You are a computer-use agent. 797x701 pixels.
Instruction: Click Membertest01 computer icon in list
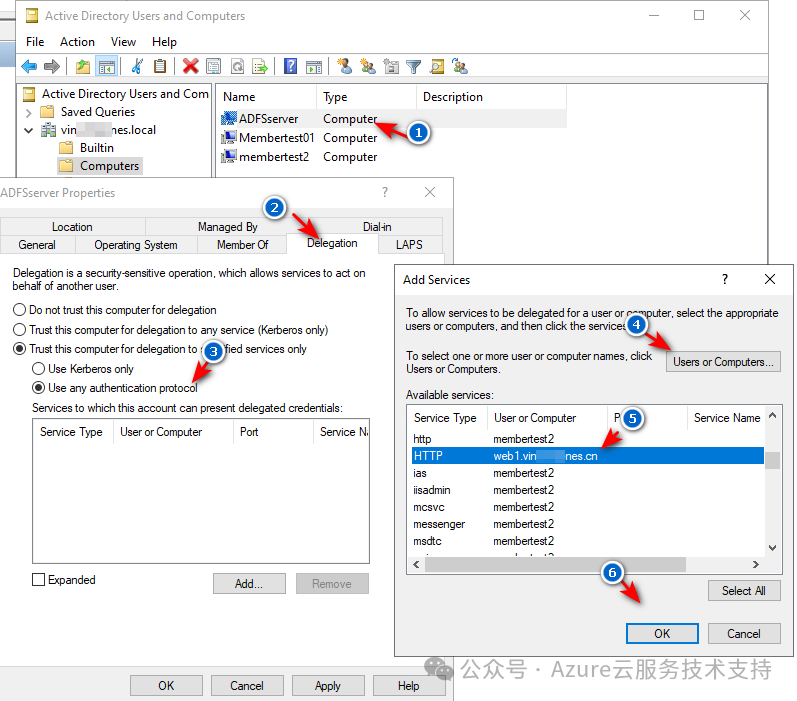[x=229, y=137]
